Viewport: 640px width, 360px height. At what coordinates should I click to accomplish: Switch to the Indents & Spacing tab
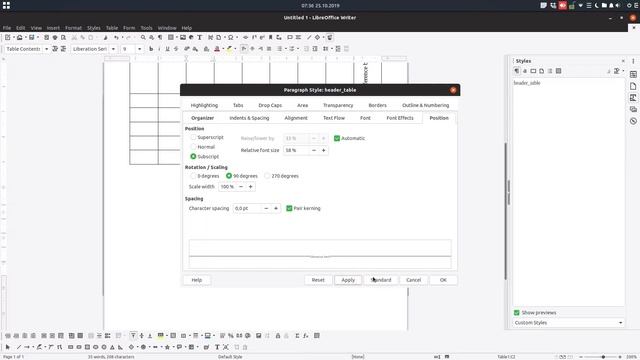(x=249, y=118)
